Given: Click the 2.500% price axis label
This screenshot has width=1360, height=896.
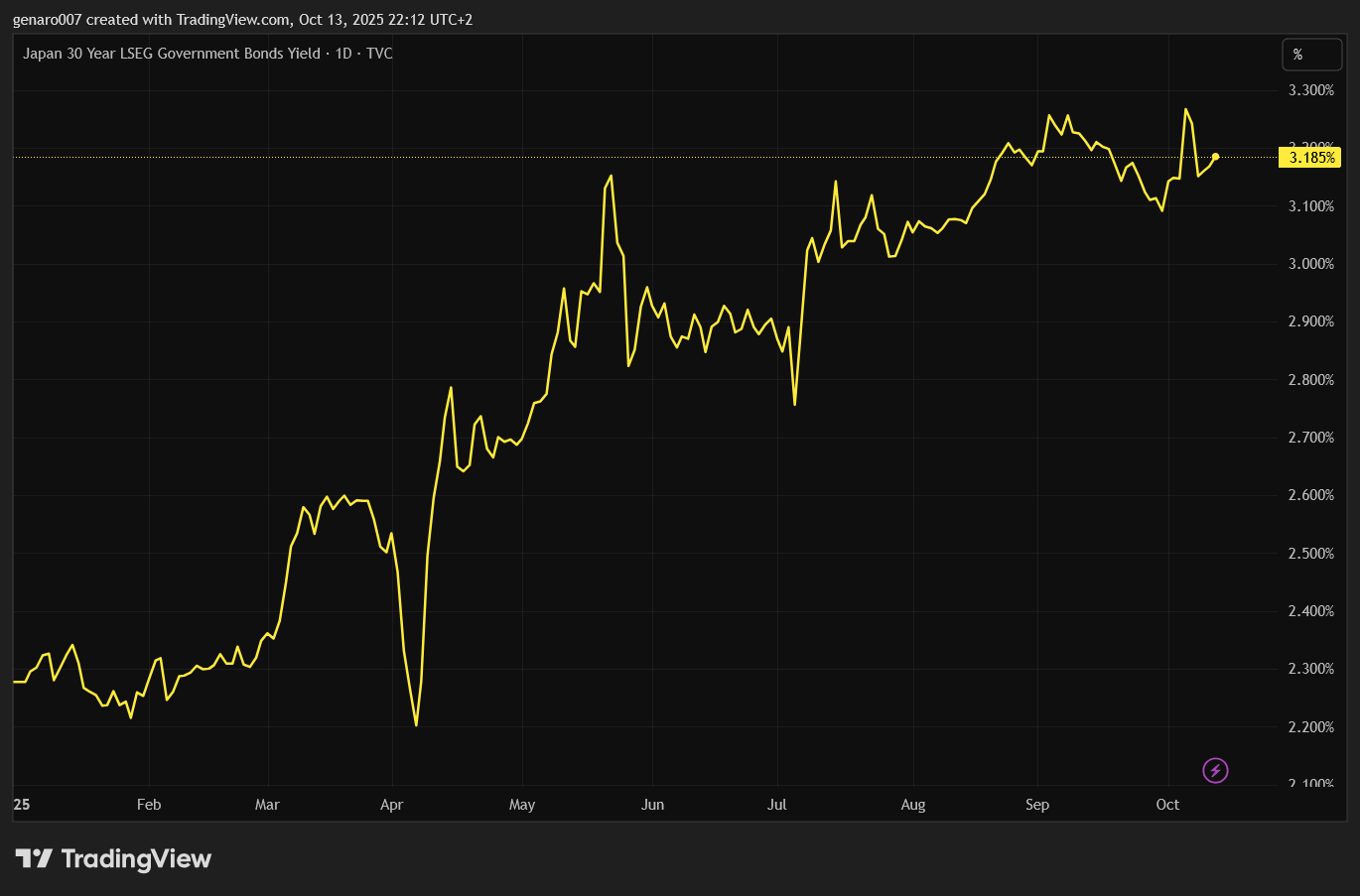Looking at the screenshot, I should 1310,554.
